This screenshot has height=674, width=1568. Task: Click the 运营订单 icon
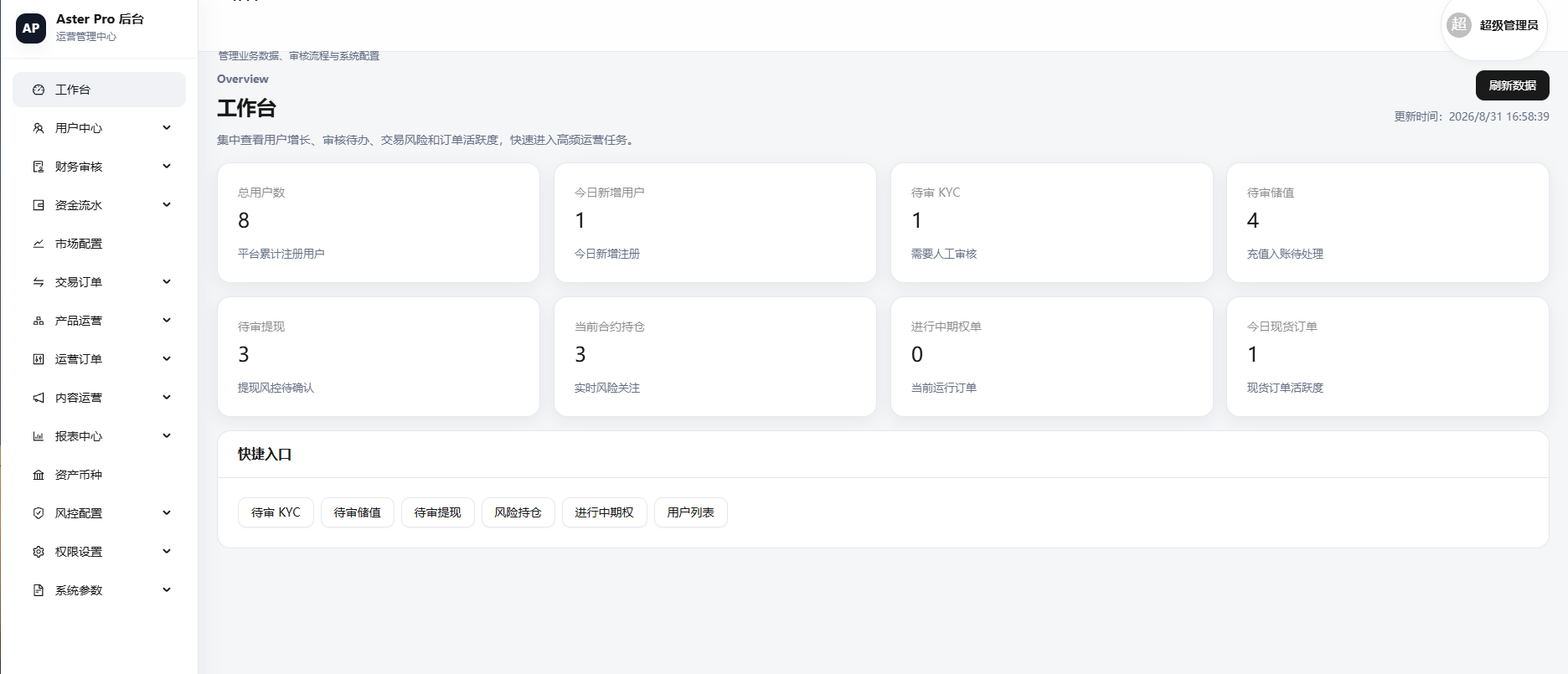39,359
